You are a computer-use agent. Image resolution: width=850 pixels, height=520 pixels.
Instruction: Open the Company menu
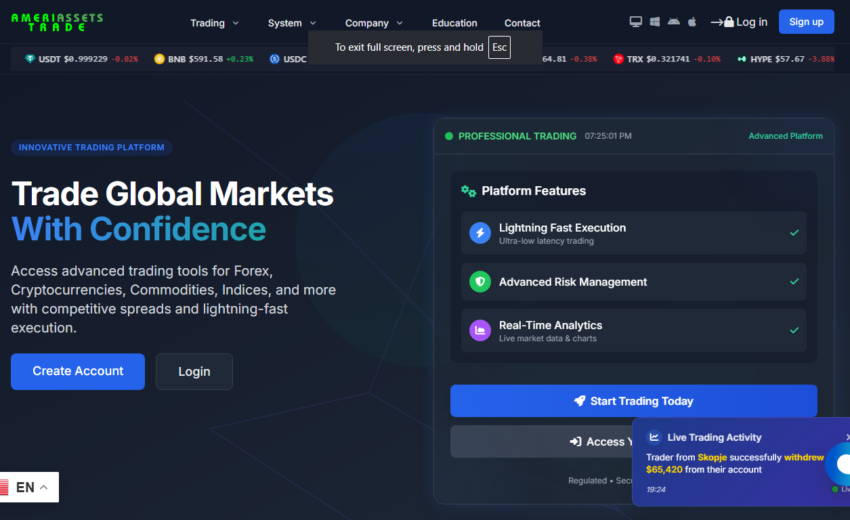[374, 23]
